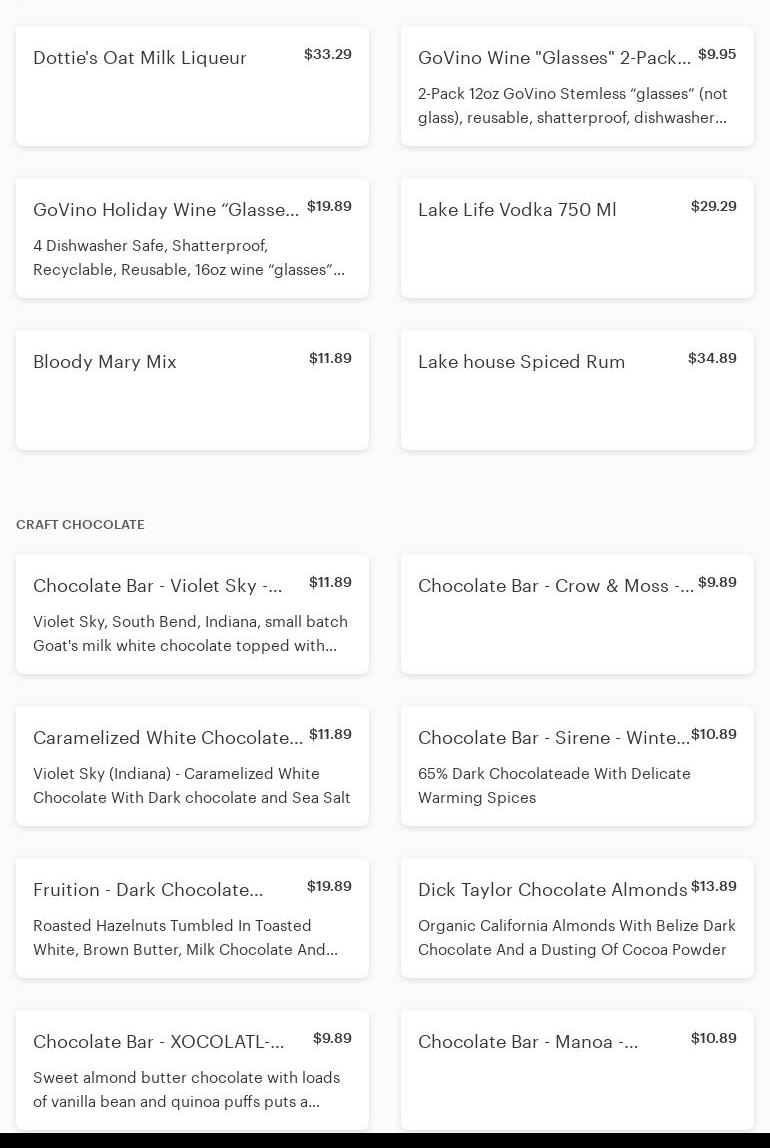
Task: Click the Roasted Hazelnuts description text
Action: 185,938
